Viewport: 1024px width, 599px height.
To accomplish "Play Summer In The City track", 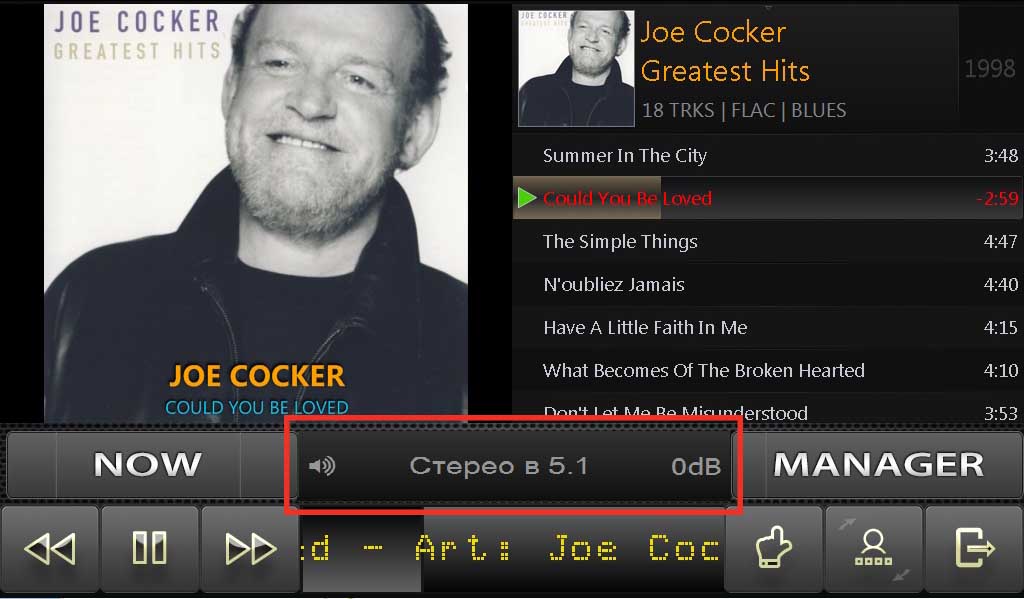I will [x=767, y=155].
